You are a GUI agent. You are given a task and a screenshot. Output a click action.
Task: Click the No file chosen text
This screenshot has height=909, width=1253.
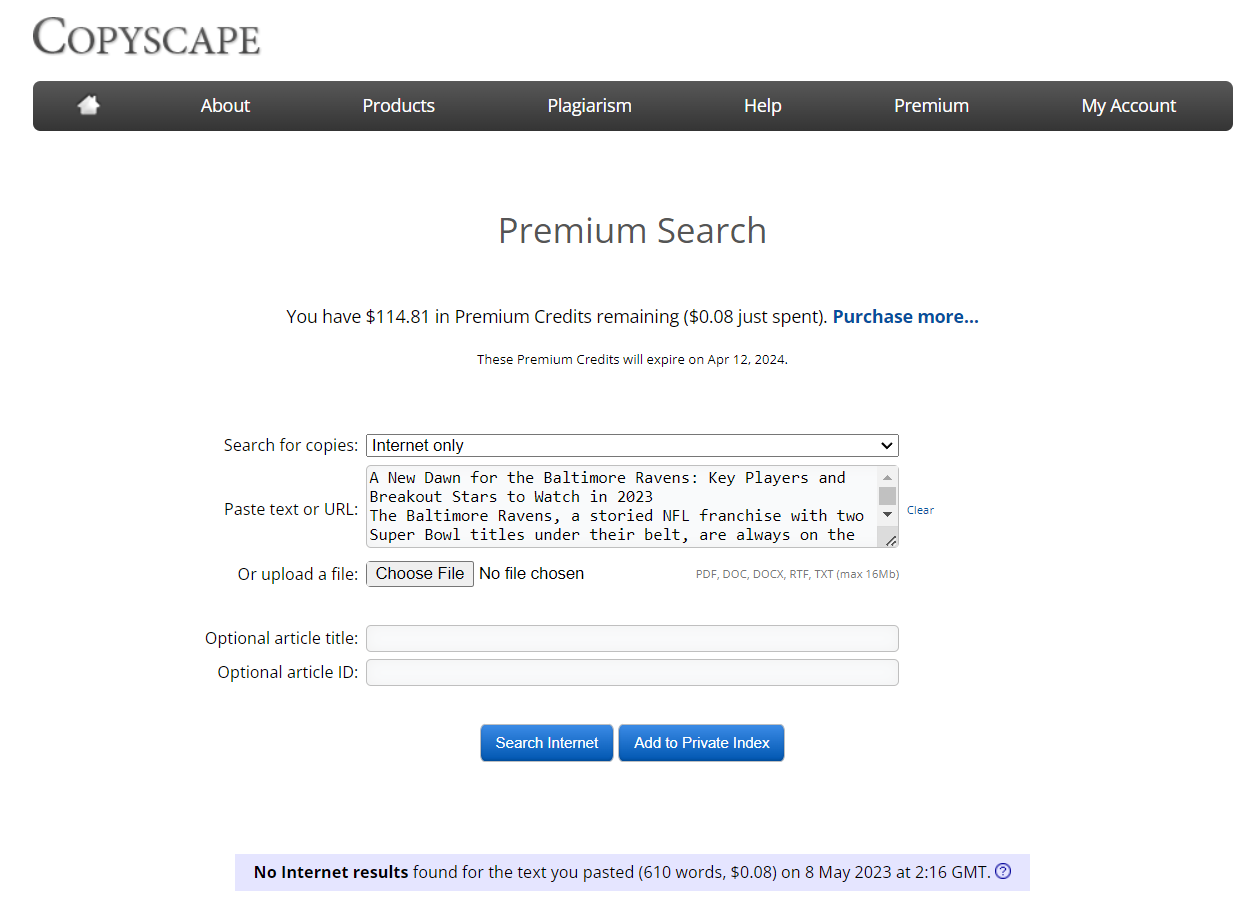coord(531,574)
